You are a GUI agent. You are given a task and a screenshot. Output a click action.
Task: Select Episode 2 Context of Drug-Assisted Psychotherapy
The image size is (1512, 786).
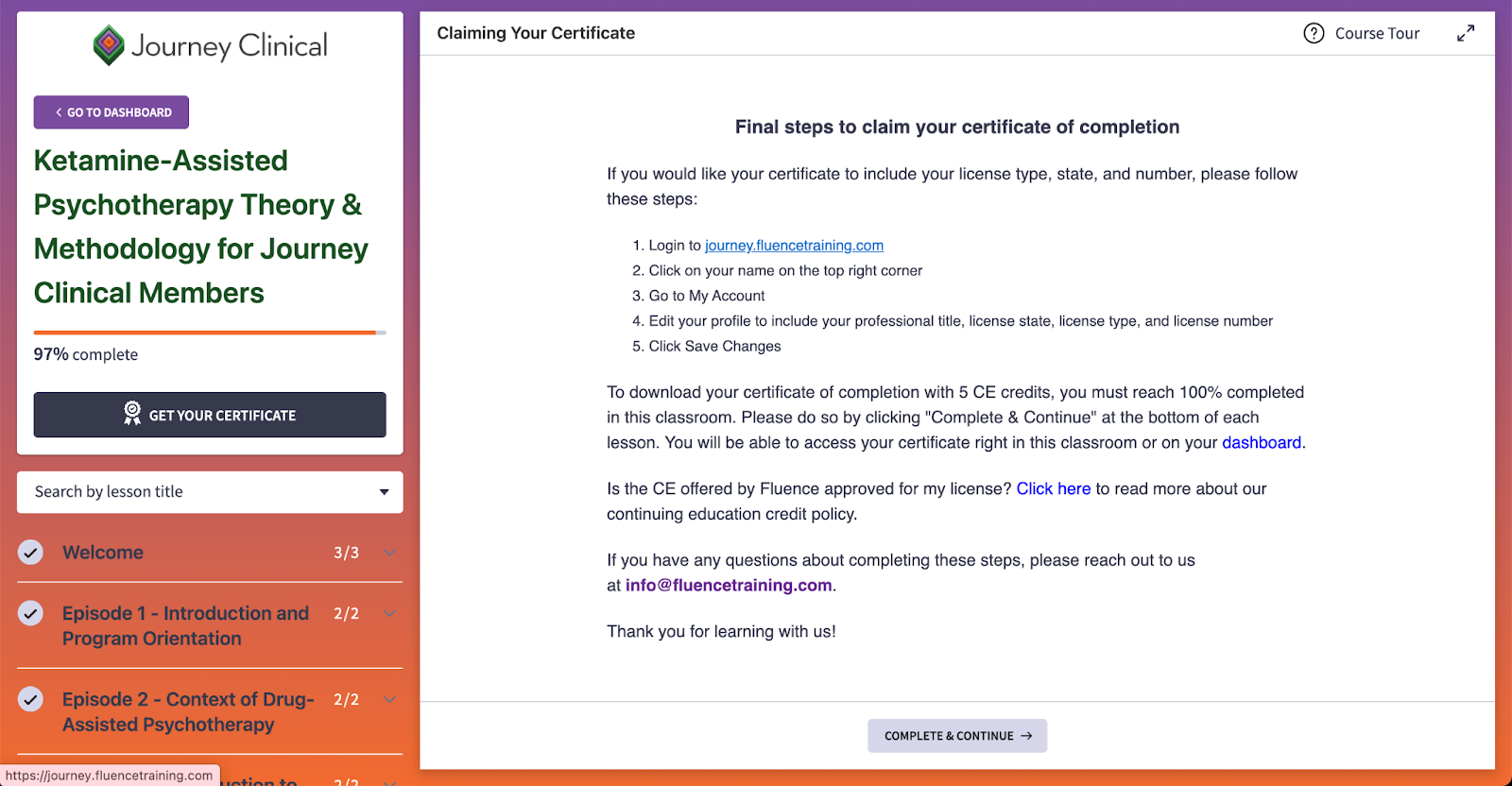pyautogui.click(x=187, y=712)
